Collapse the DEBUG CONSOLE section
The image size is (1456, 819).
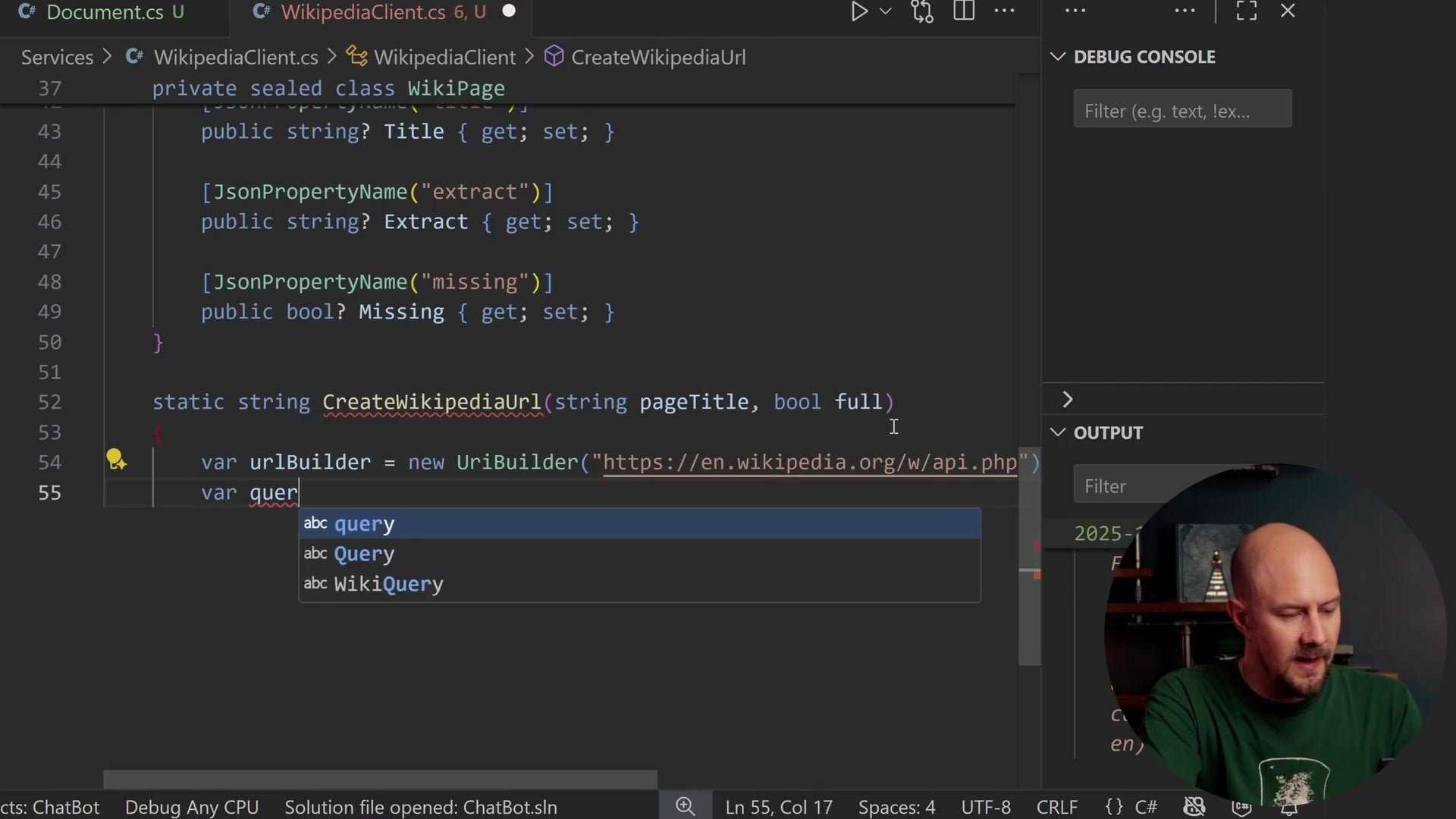(1058, 57)
